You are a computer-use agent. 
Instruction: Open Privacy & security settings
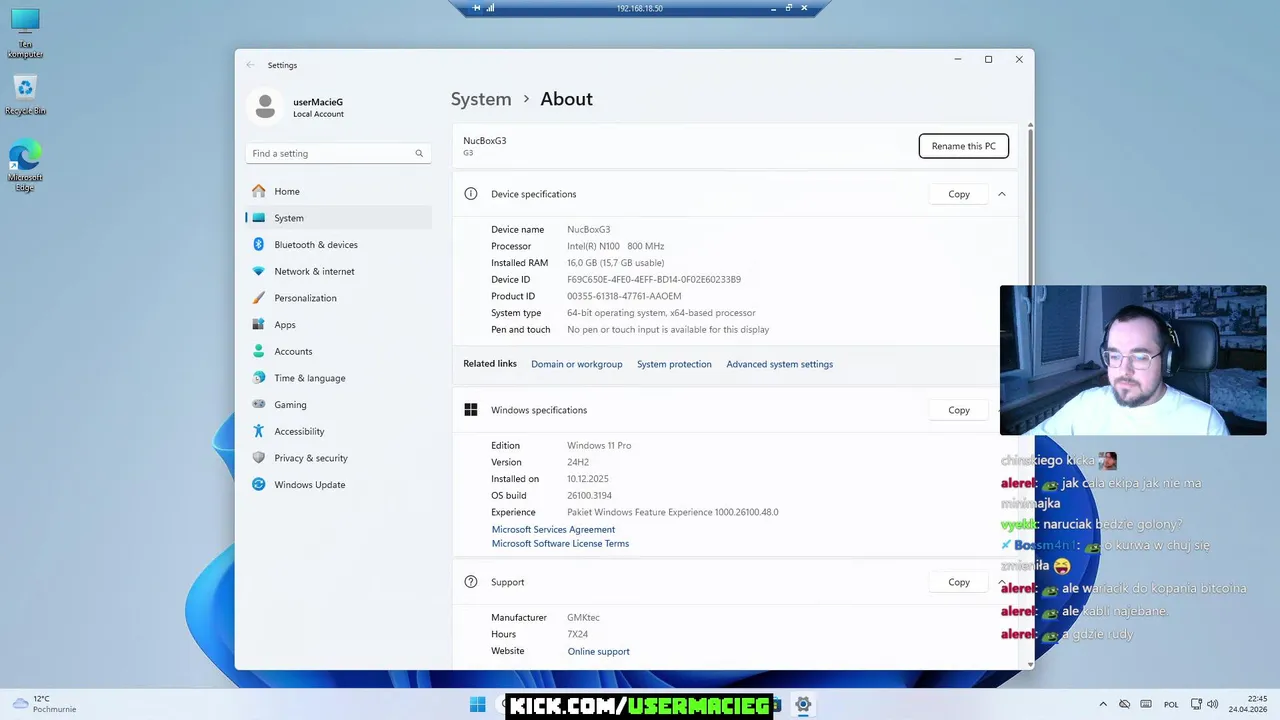[311, 458]
